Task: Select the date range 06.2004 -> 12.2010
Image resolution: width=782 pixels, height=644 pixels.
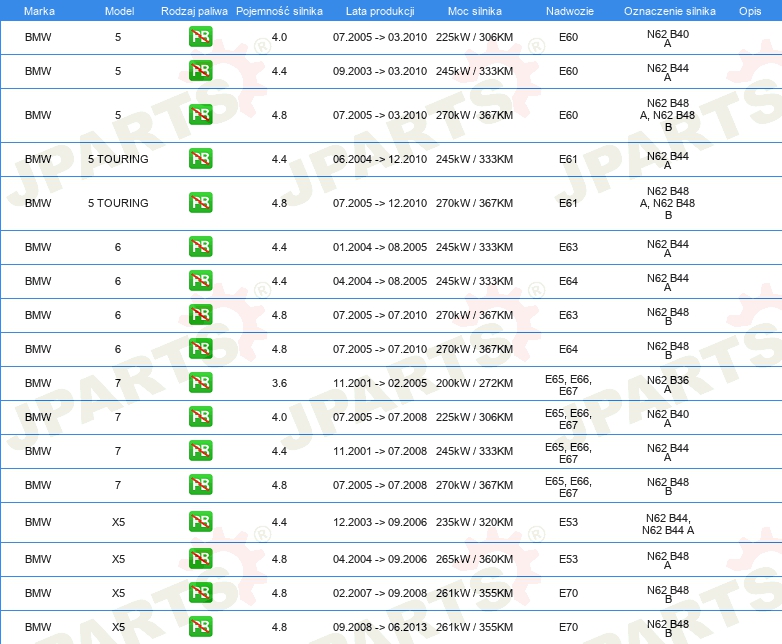Action: click(x=380, y=159)
